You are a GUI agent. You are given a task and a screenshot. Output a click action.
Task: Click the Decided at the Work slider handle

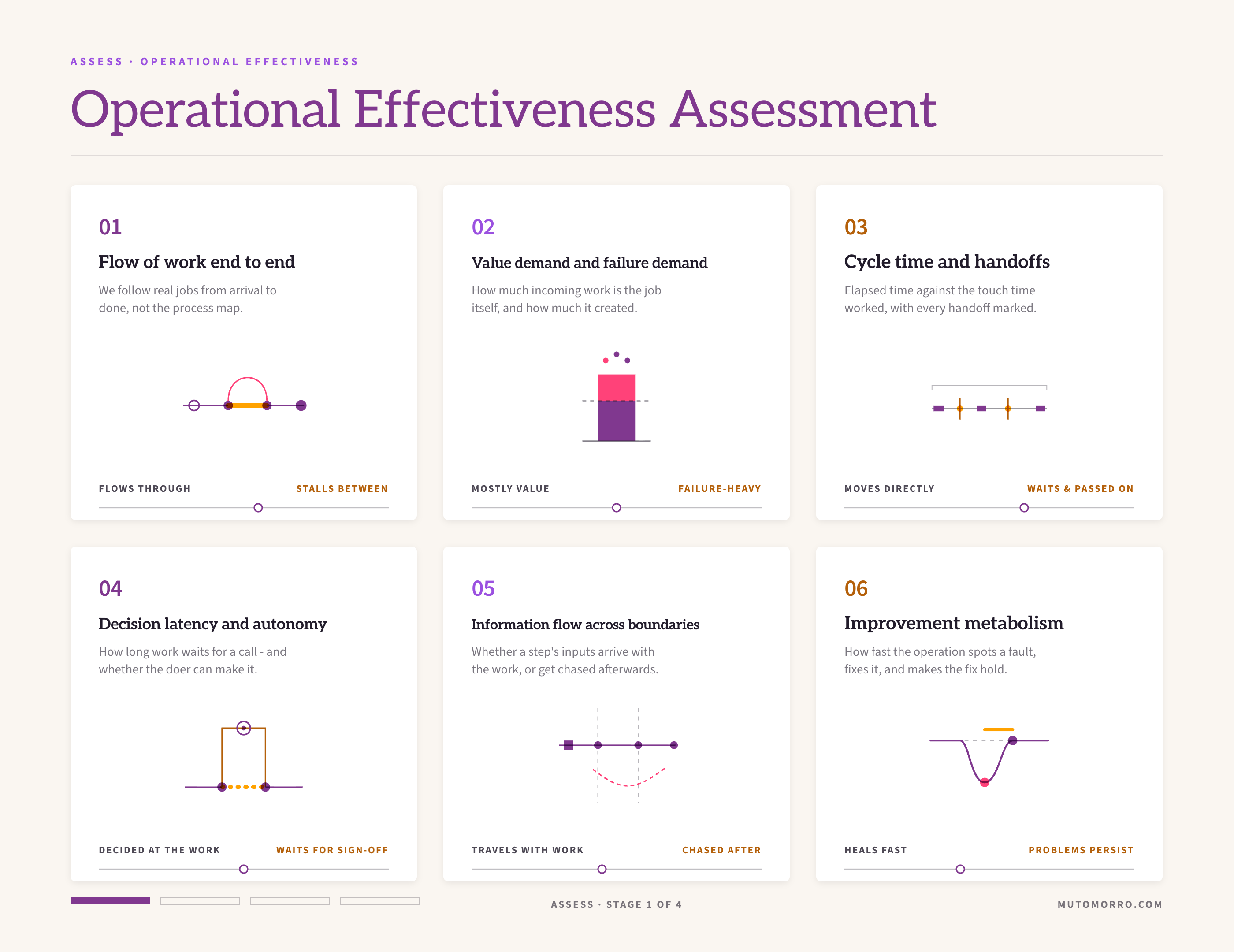click(x=244, y=869)
